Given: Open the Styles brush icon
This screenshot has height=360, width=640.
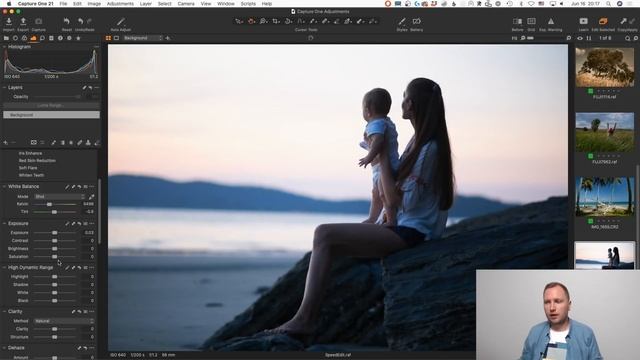Looking at the screenshot, I should coord(402,21).
